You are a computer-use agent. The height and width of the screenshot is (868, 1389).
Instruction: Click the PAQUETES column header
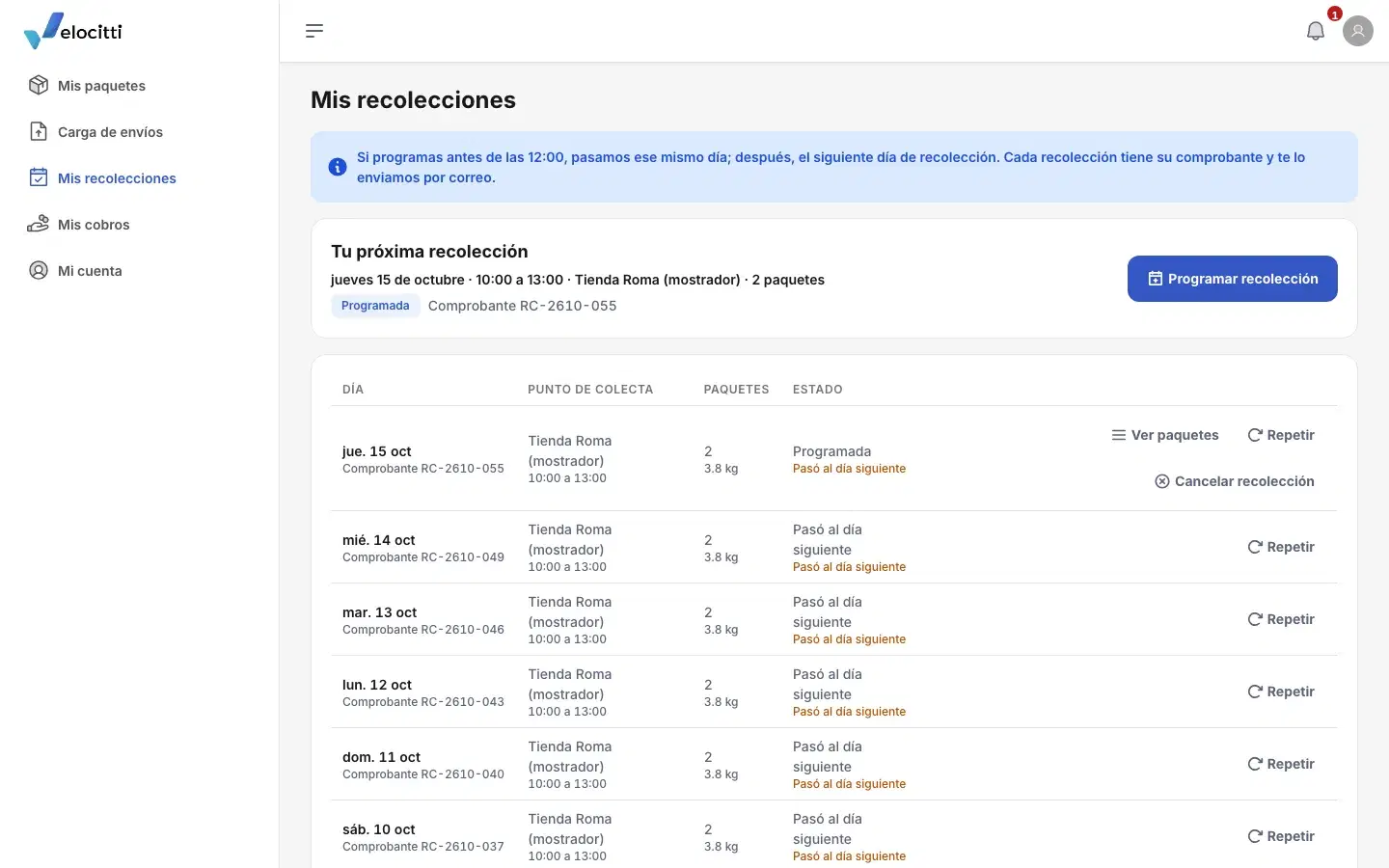click(736, 390)
